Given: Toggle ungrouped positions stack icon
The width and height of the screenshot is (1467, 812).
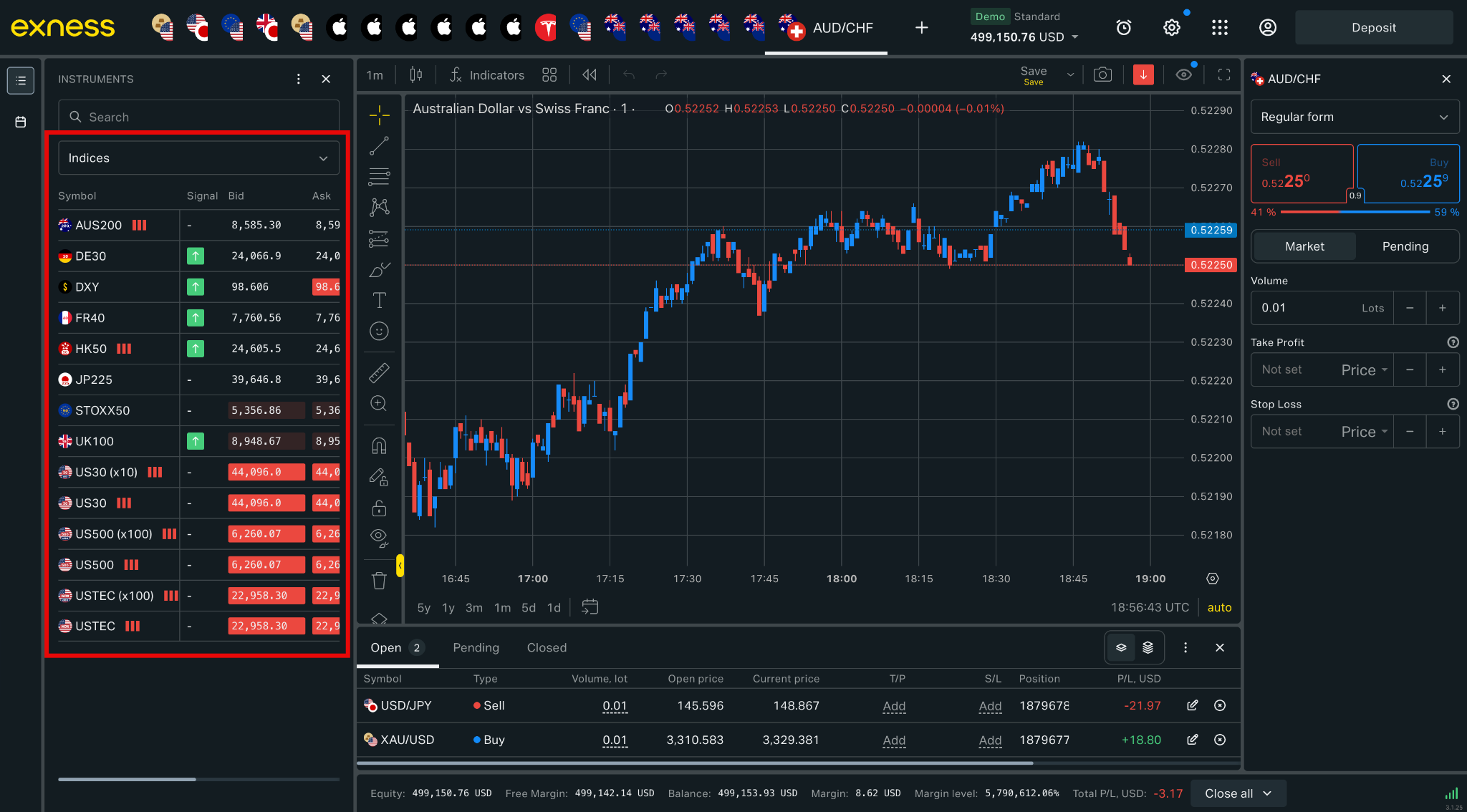Looking at the screenshot, I should click(x=1148, y=647).
